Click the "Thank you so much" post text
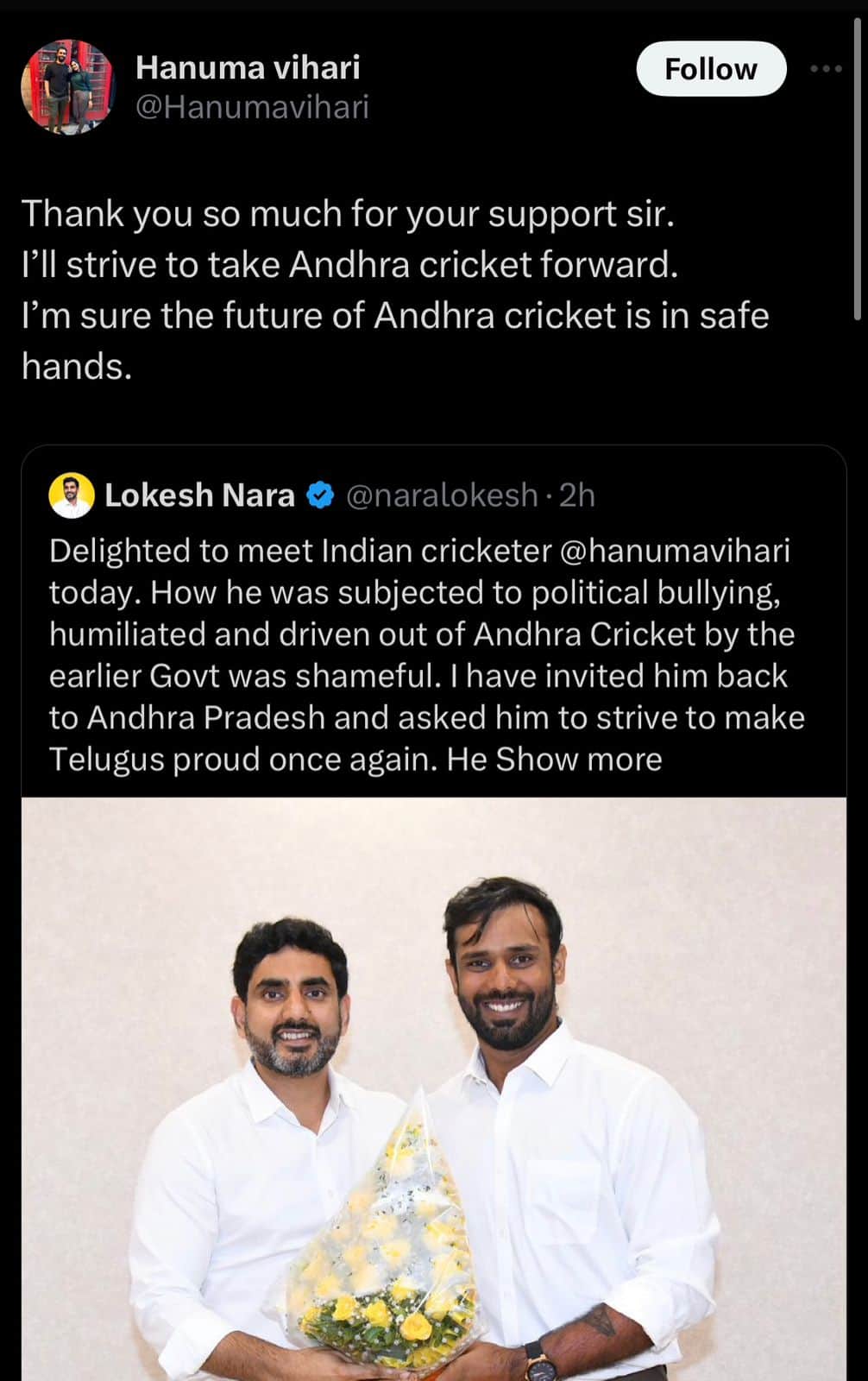This screenshot has height=1381, width=868. [347, 214]
